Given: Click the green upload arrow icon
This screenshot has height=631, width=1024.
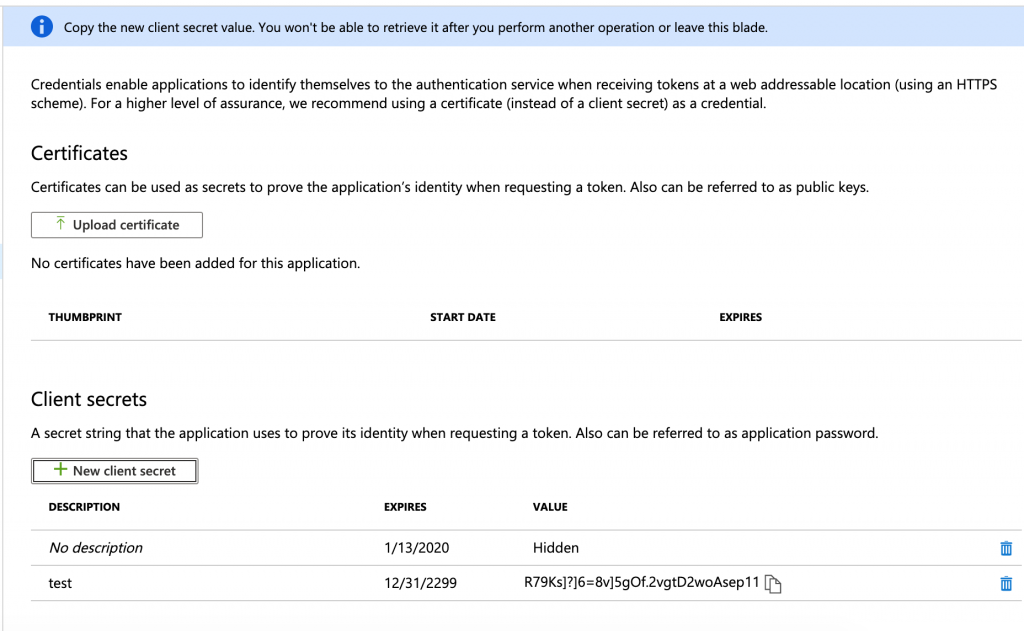Looking at the screenshot, I should (x=60, y=225).
